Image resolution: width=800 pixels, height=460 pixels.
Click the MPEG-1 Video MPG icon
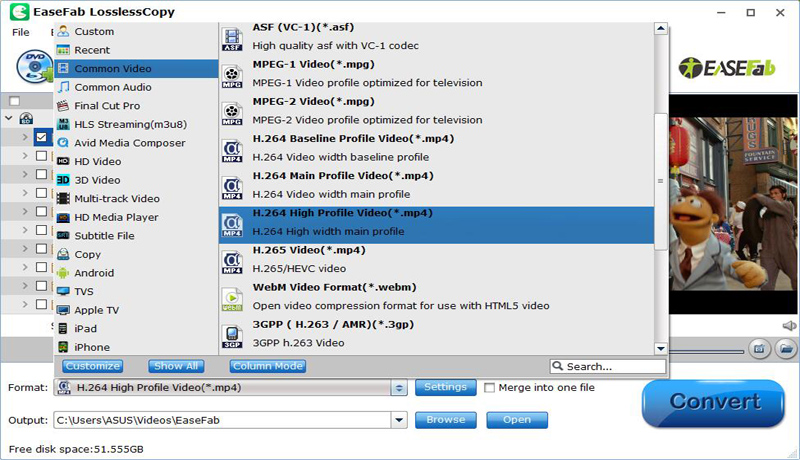232,77
